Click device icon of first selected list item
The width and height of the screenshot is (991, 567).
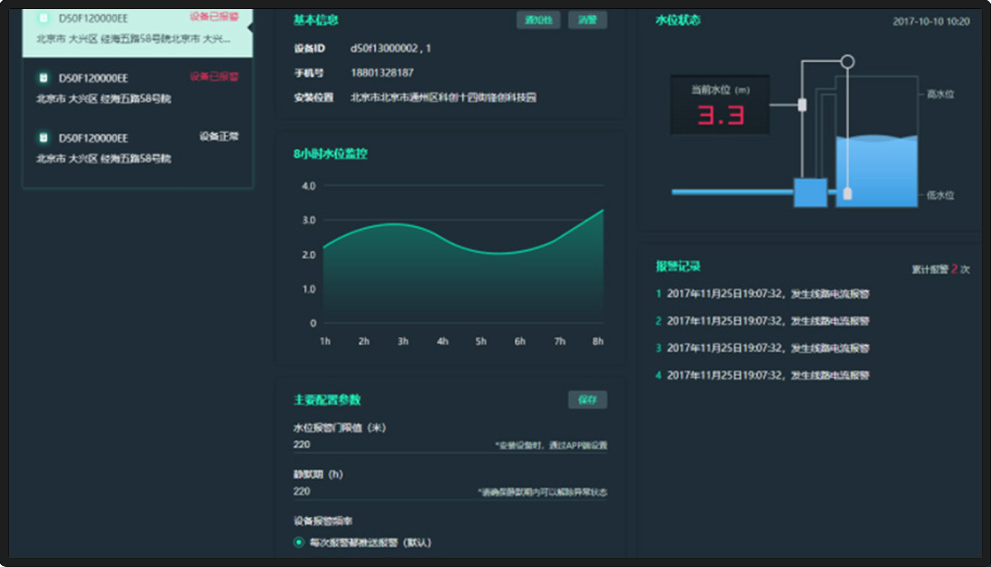click(x=44, y=18)
